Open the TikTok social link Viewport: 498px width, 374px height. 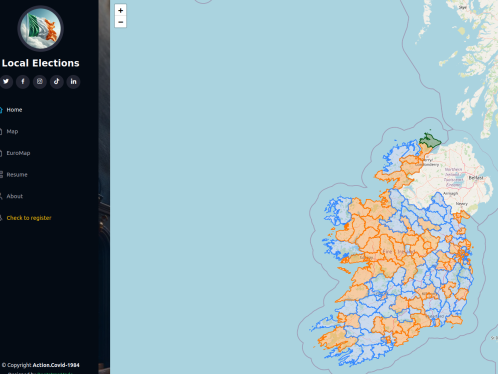coord(57,81)
